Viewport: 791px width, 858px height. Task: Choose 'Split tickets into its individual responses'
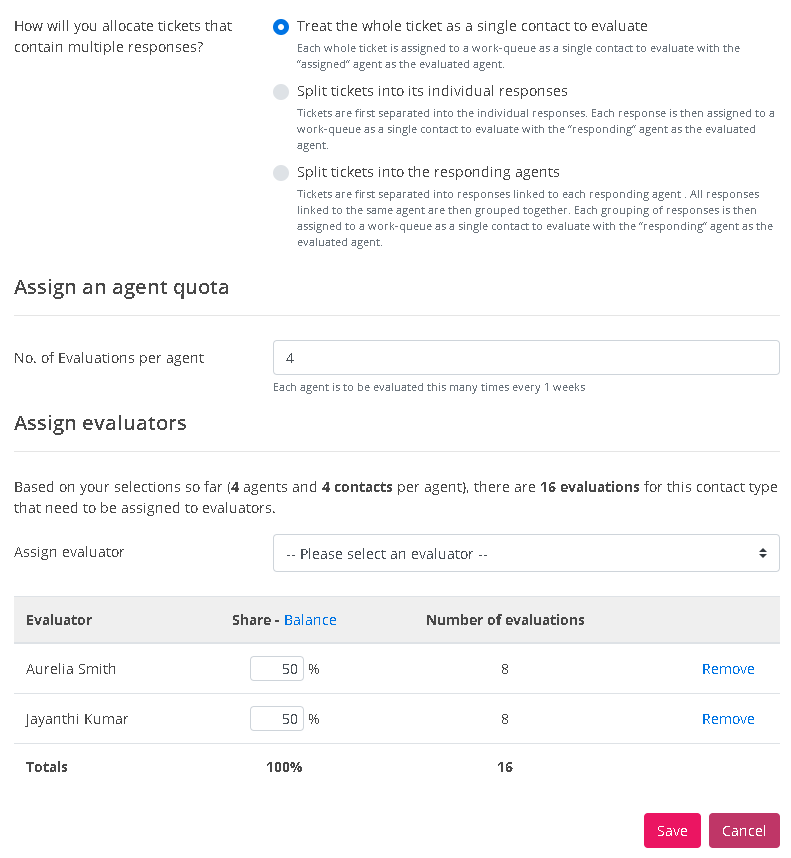tap(281, 92)
